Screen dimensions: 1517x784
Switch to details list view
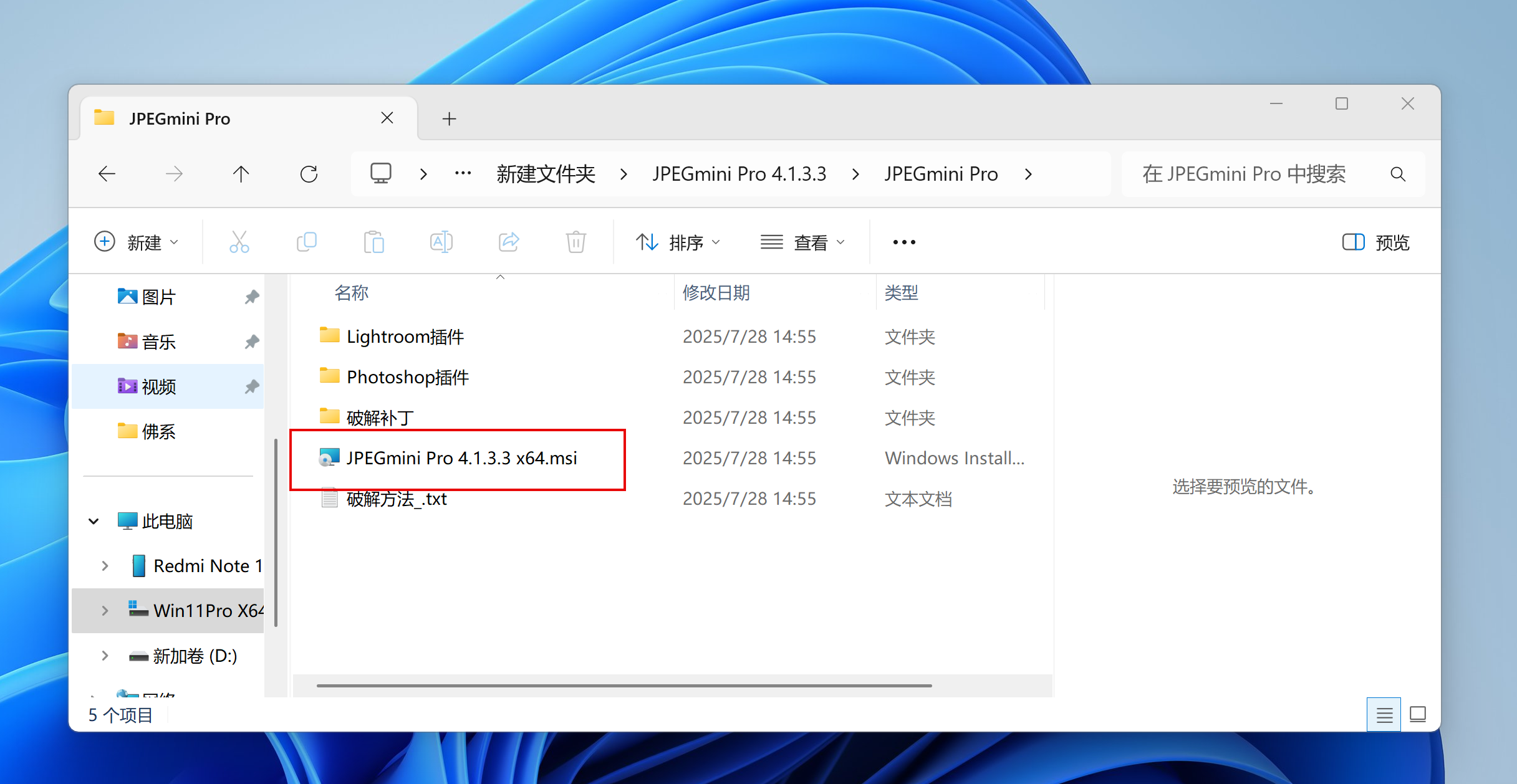pos(1384,715)
